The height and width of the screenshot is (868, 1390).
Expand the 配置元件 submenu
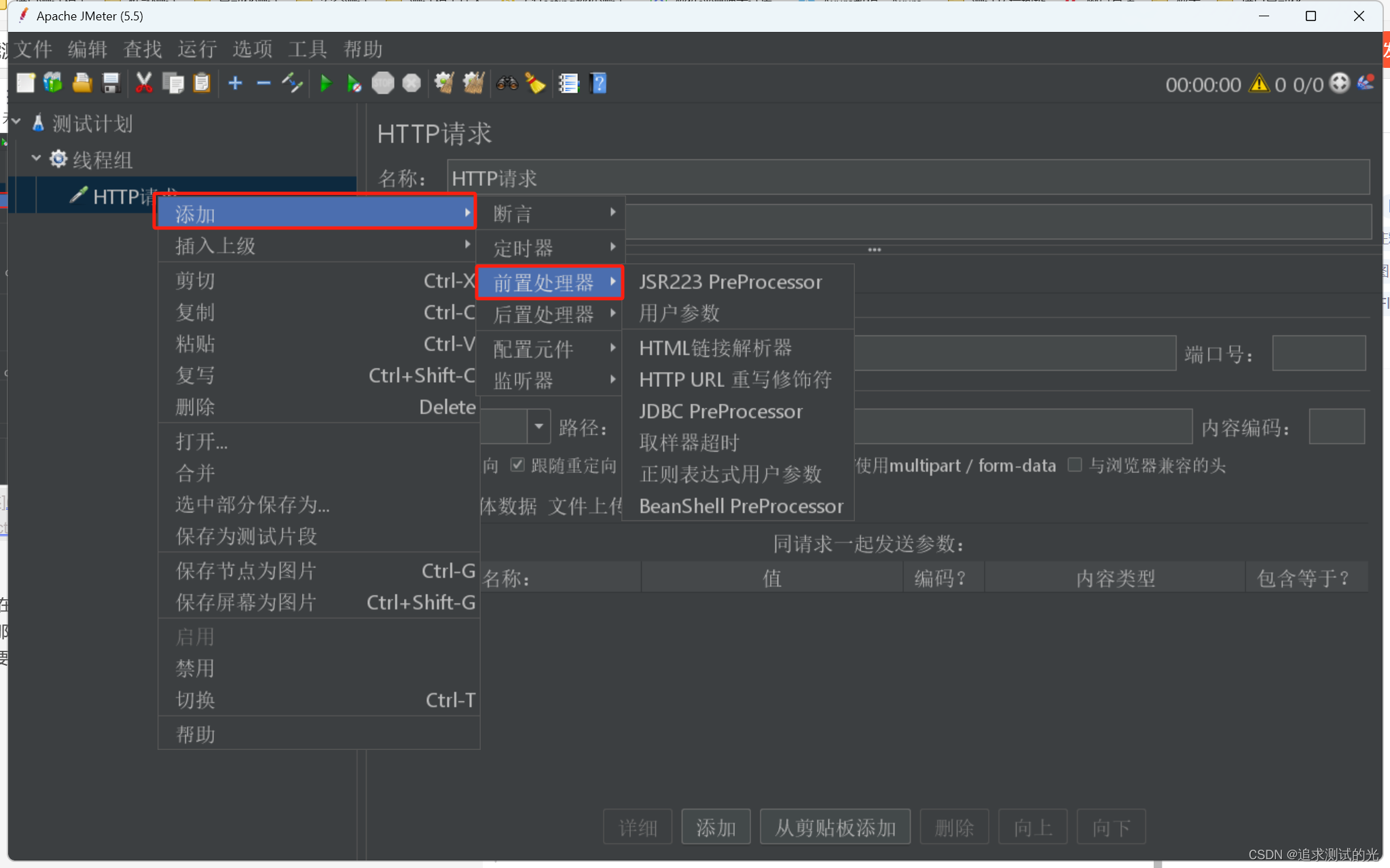pyautogui.click(x=549, y=349)
